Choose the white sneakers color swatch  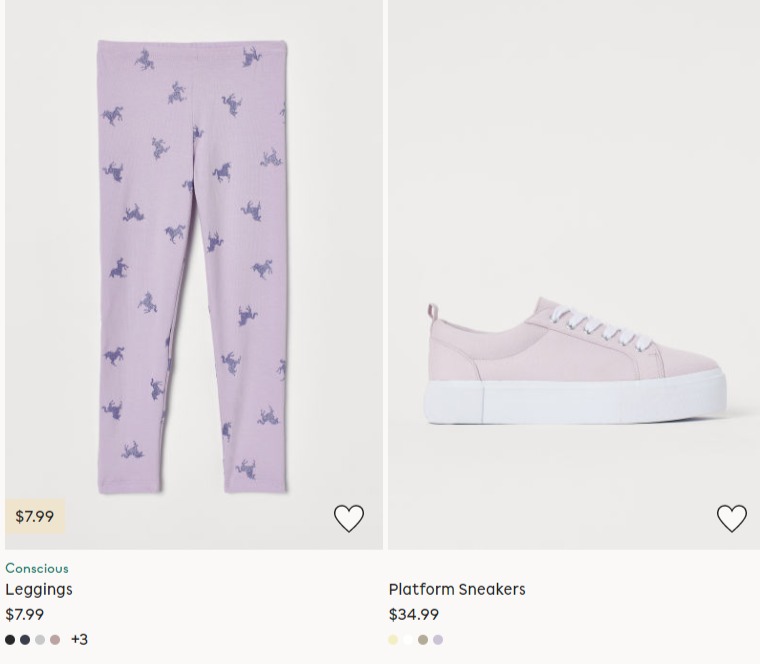[x=408, y=640]
